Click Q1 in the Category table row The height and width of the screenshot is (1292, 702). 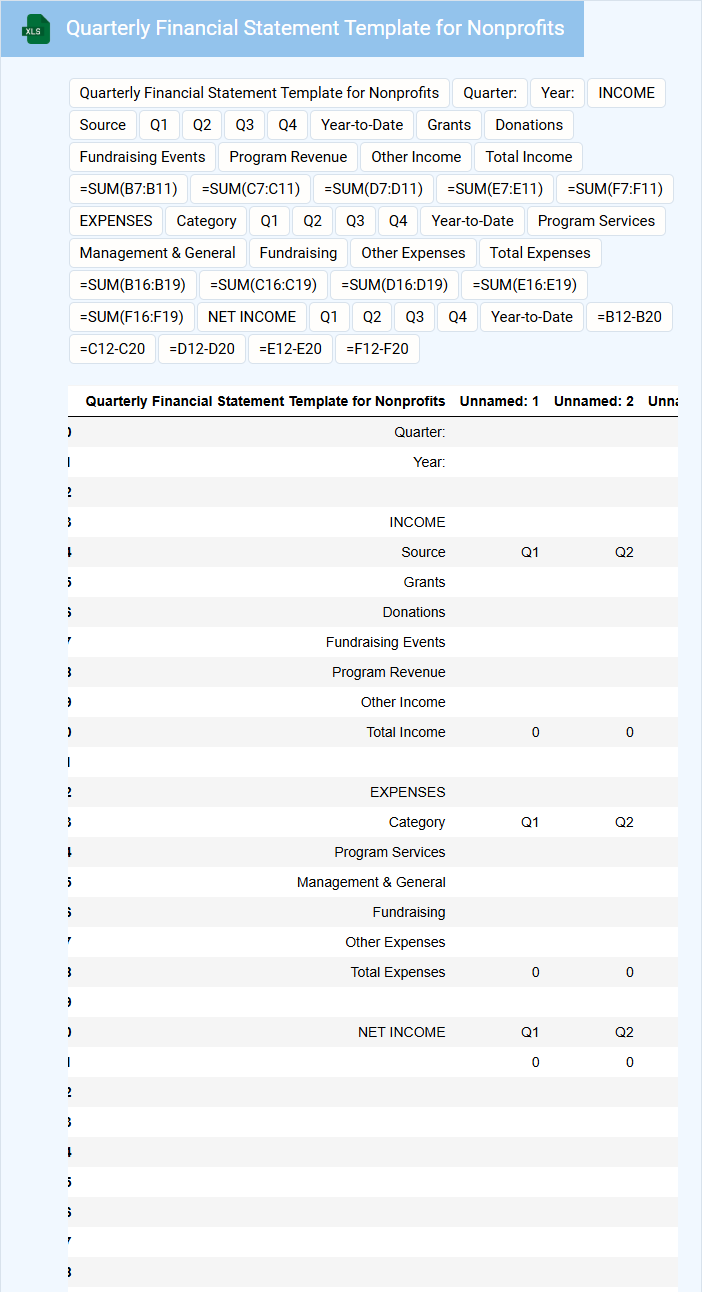point(530,822)
